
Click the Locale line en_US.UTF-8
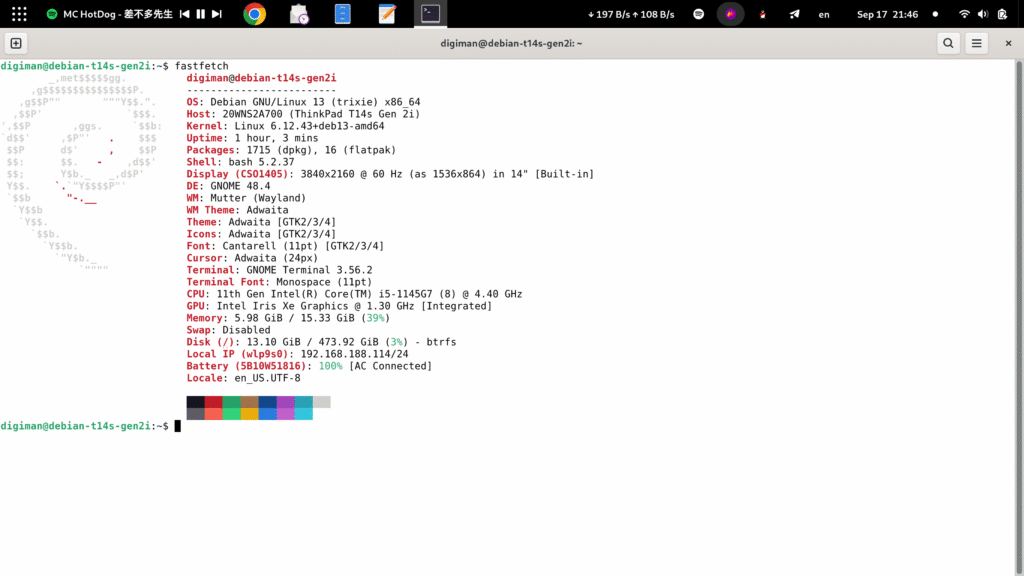coord(244,378)
